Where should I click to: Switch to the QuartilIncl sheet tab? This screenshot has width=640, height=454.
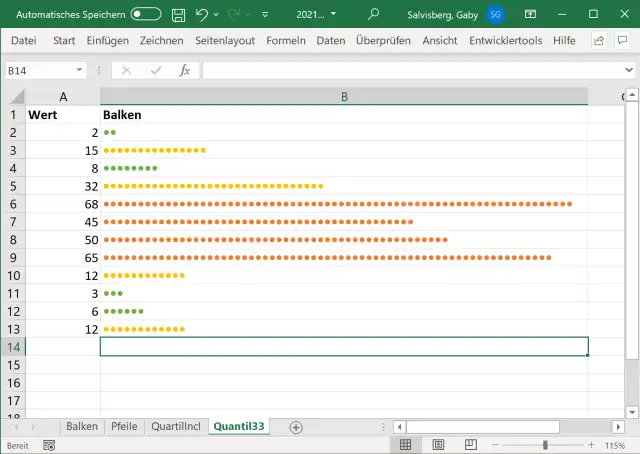coord(175,426)
